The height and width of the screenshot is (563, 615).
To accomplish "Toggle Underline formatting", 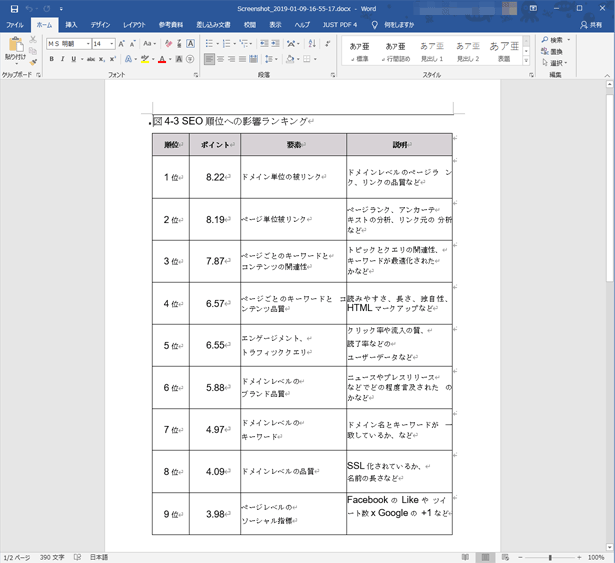I will click(x=73, y=59).
